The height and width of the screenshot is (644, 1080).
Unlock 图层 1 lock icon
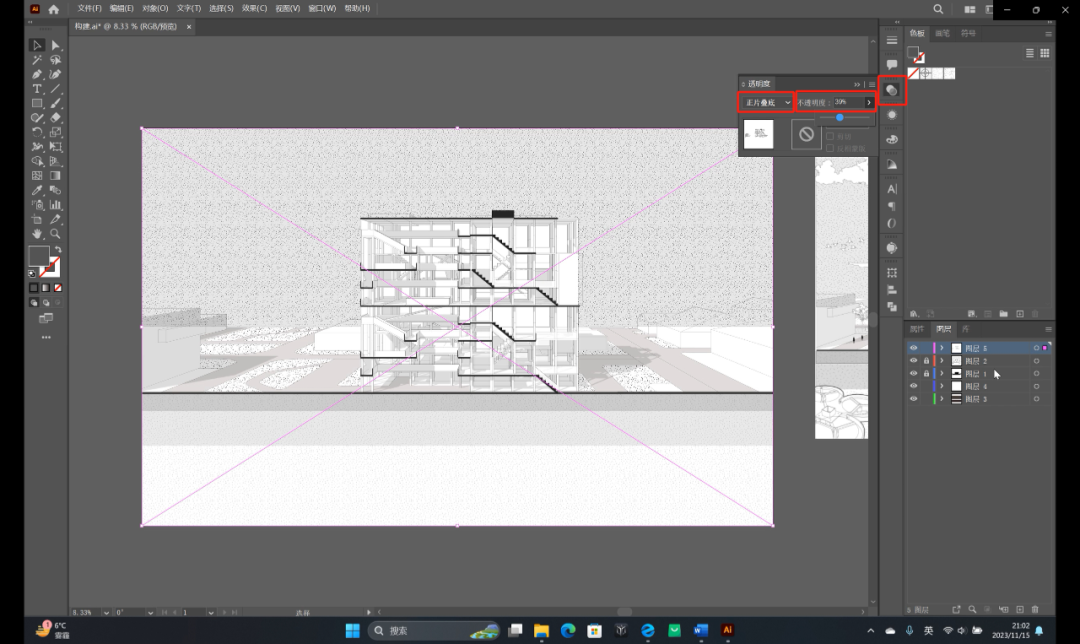pyautogui.click(x=926, y=373)
